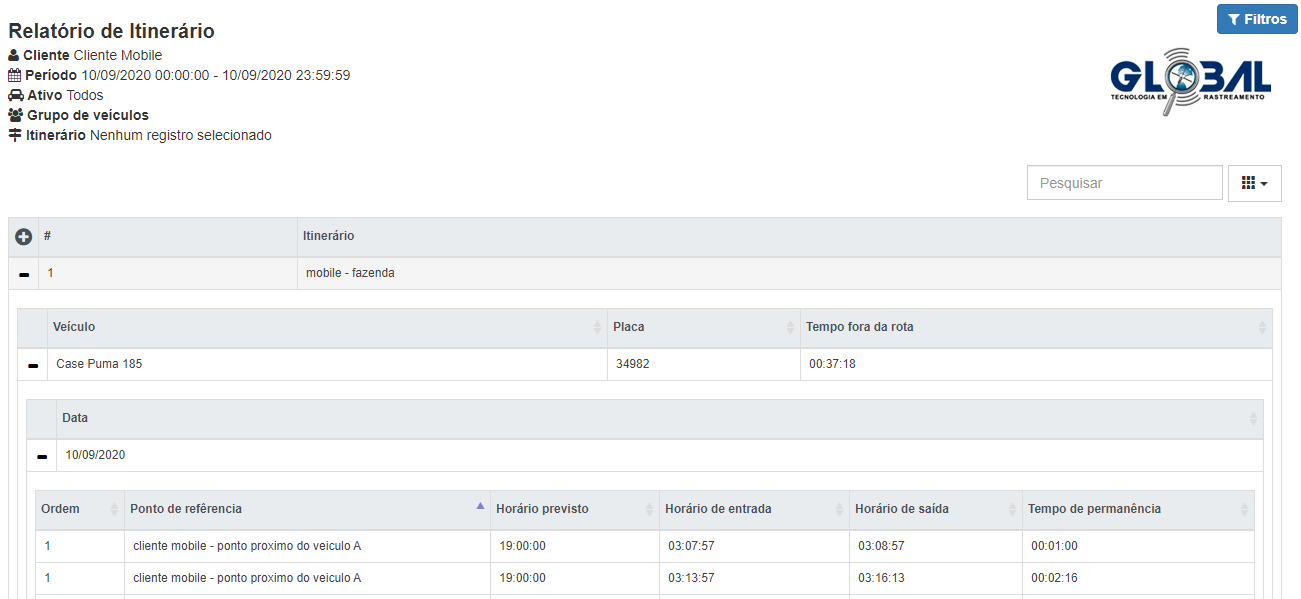Sort by Tempo de permanência column

click(x=1137, y=510)
